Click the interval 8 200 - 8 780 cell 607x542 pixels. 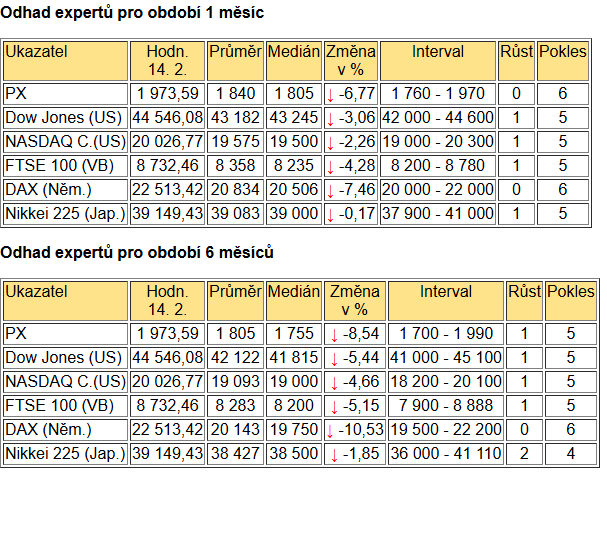(438, 166)
